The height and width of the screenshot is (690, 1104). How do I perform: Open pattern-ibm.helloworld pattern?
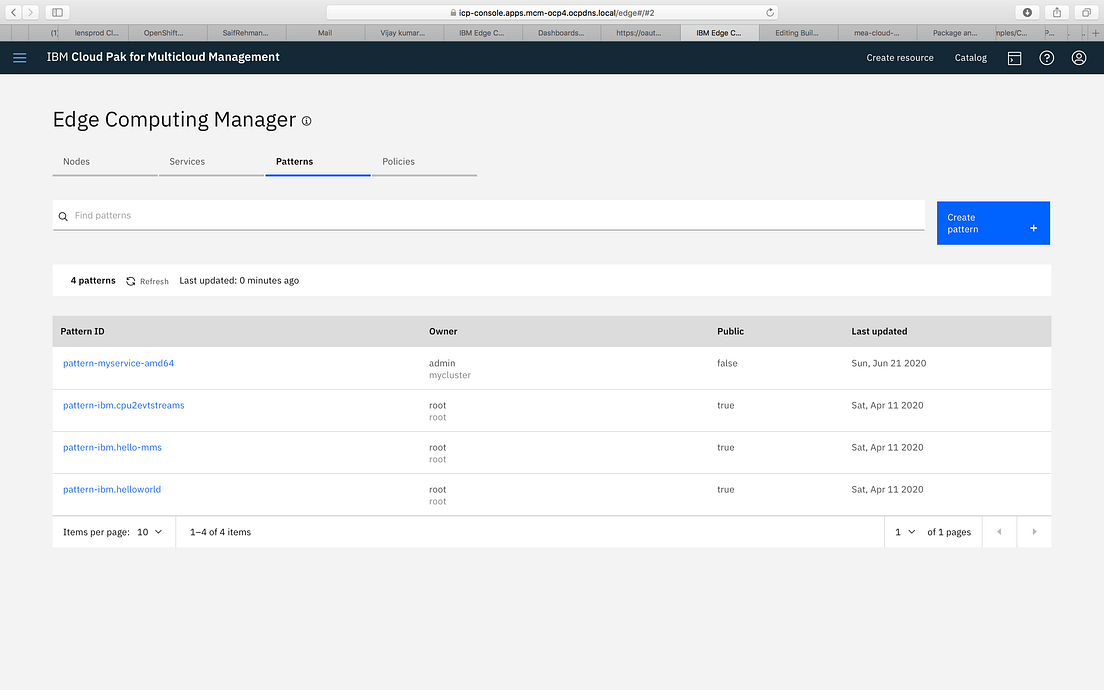pyautogui.click(x=112, y=489)
